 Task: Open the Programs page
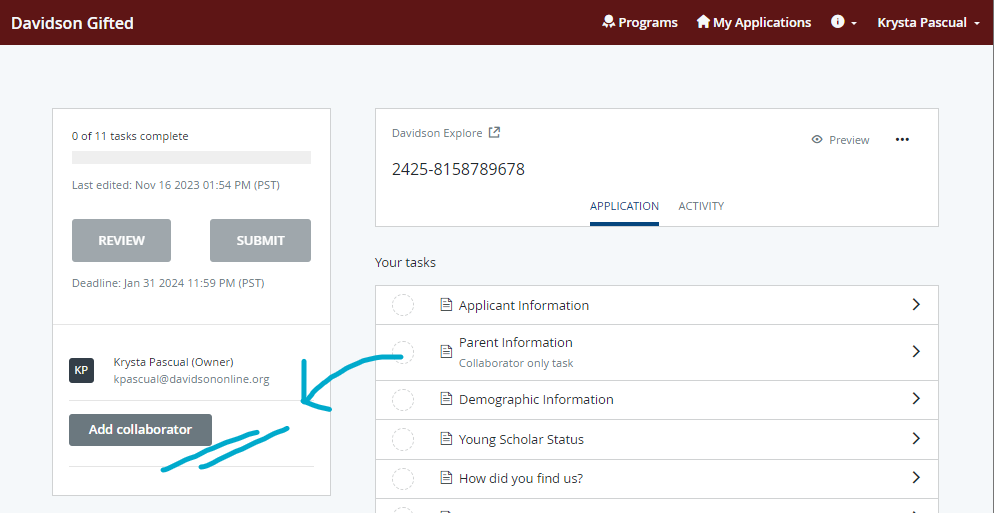click(x=640, y=22)
